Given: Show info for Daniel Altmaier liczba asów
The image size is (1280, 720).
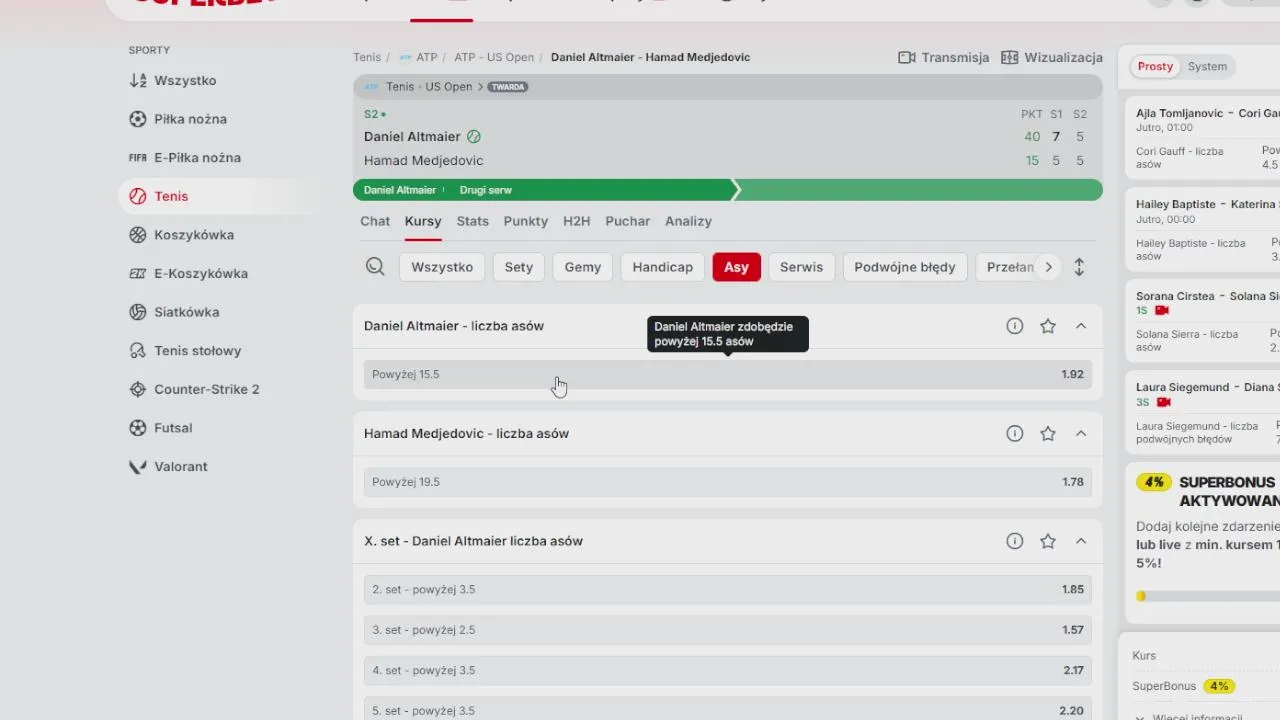Looking at the screenshot, I should tap(1015, 326).
